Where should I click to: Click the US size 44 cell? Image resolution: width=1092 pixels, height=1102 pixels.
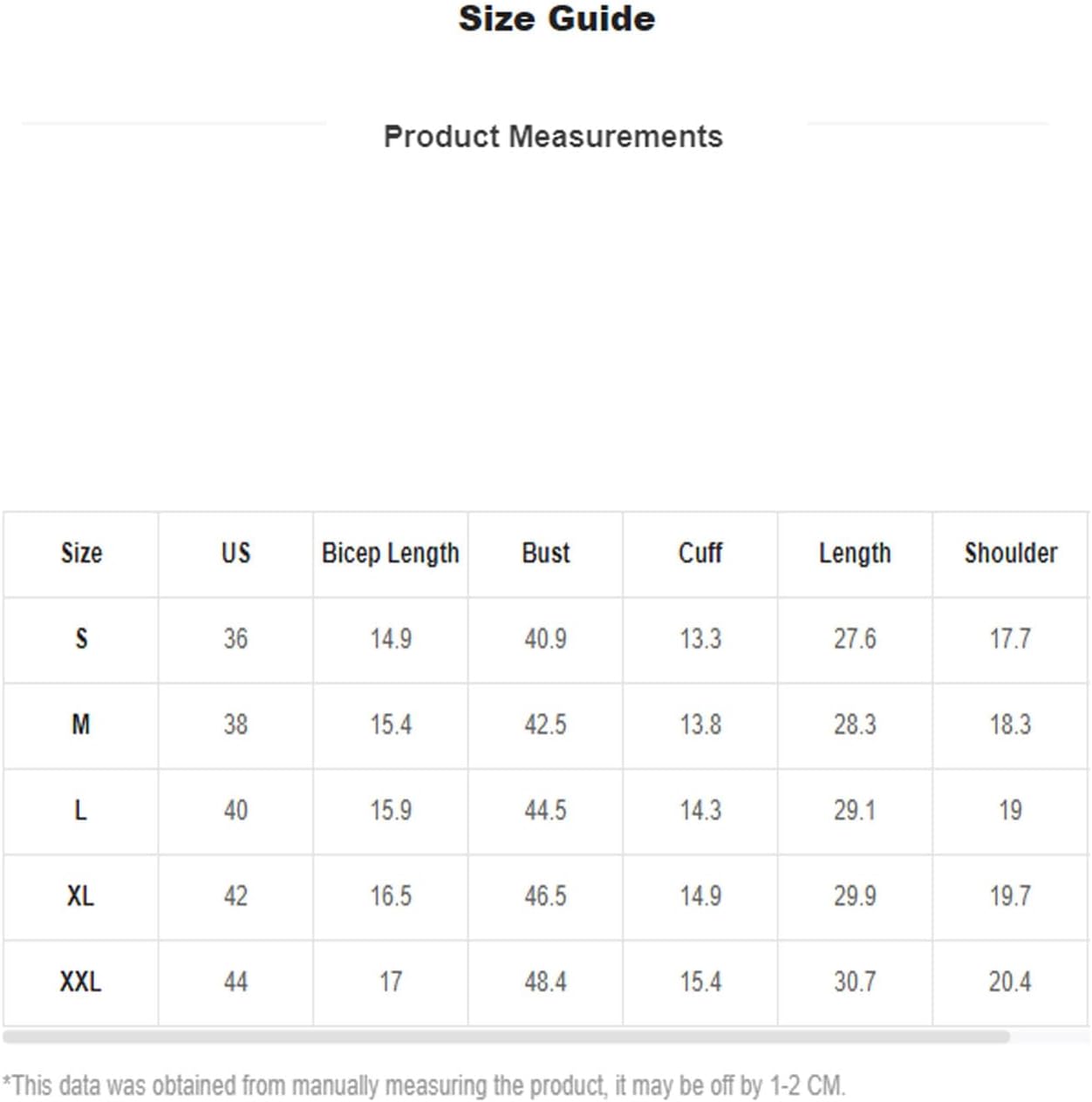235,982
